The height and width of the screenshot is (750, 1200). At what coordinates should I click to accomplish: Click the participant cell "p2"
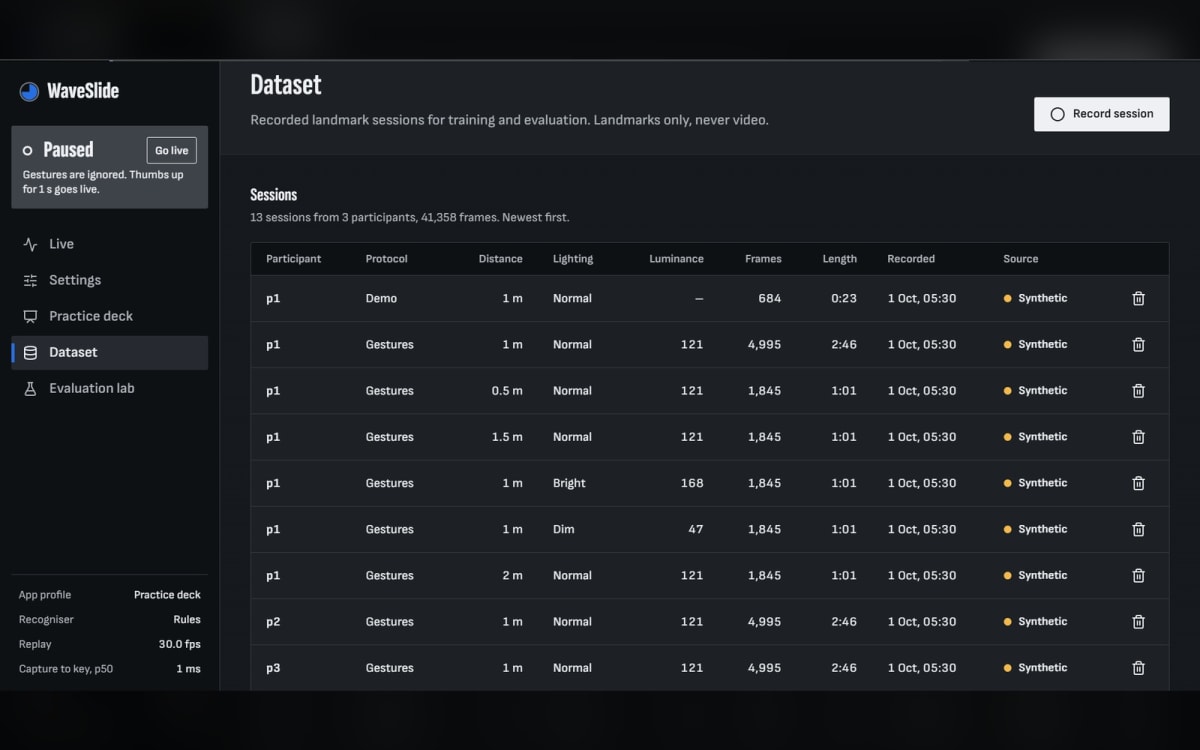[273, 622]
